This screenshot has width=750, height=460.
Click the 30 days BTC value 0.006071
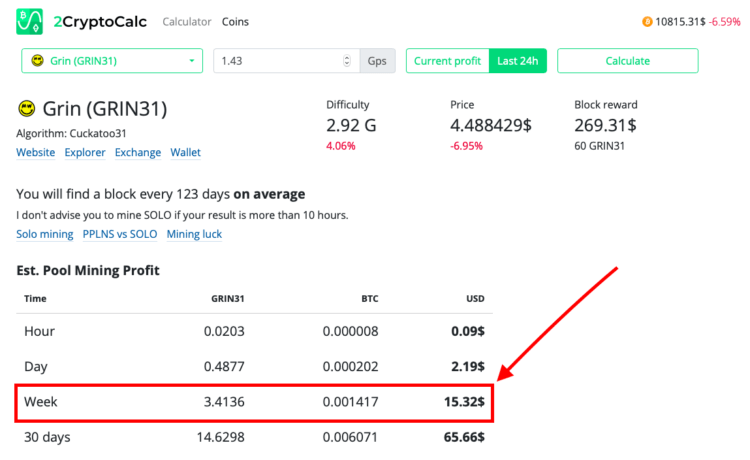[x=351, y=437]
